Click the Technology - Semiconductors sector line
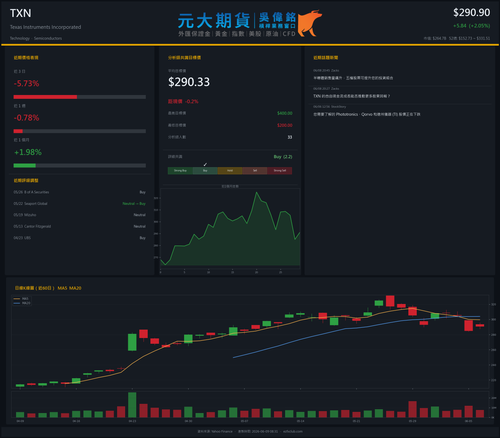Viewport: 500px width, 438px height. 36,38
